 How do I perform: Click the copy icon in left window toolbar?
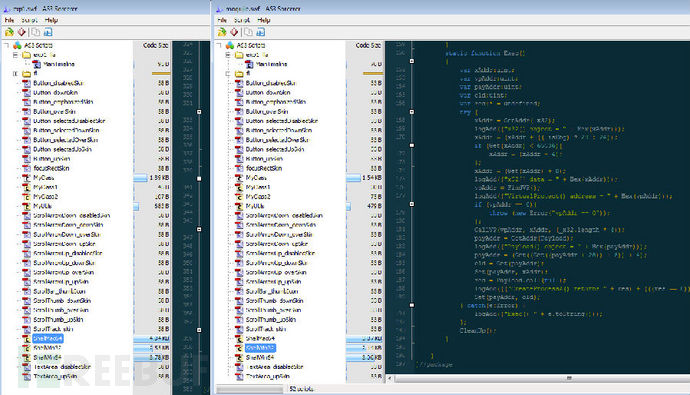pyautogui.click(x=36, y=32)
